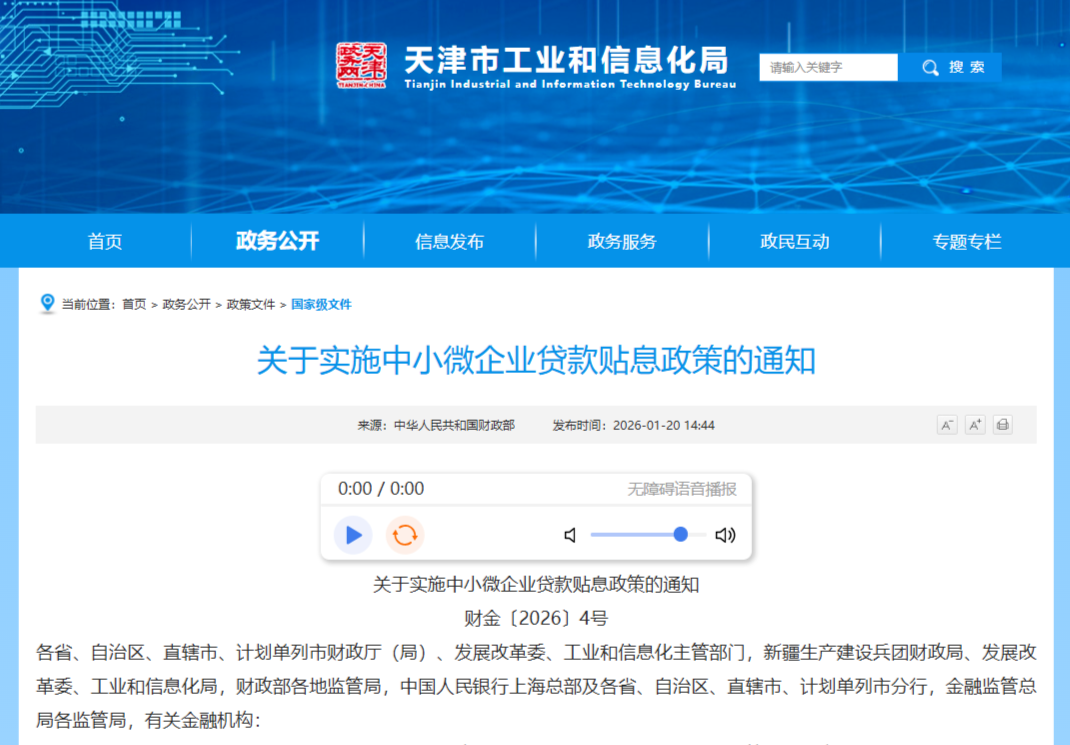This screenshot has width=1070, height=745.
Task: Open the 专题专栏 menu item
Action: (966, 241)
